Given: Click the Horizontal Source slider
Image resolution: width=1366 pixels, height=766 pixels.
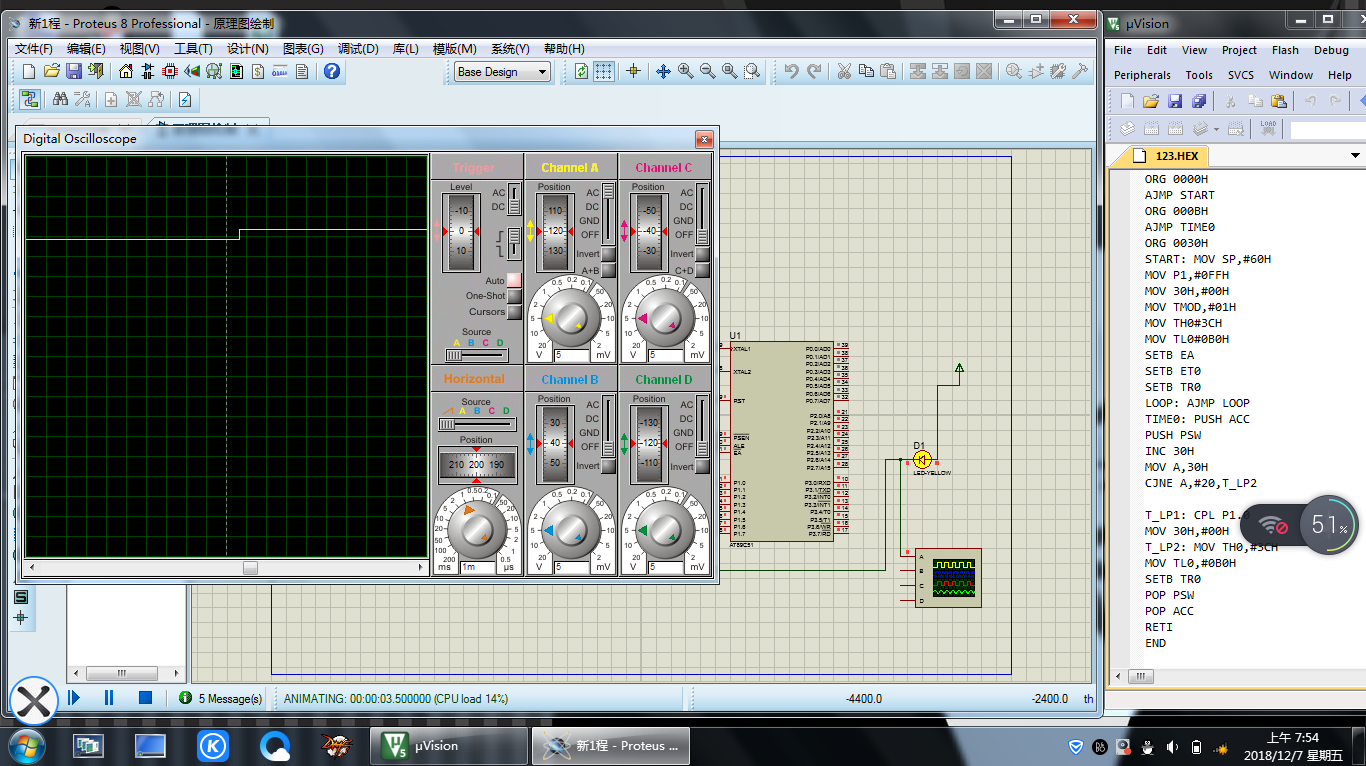Looking at the screenshot, I should (477, 424).
